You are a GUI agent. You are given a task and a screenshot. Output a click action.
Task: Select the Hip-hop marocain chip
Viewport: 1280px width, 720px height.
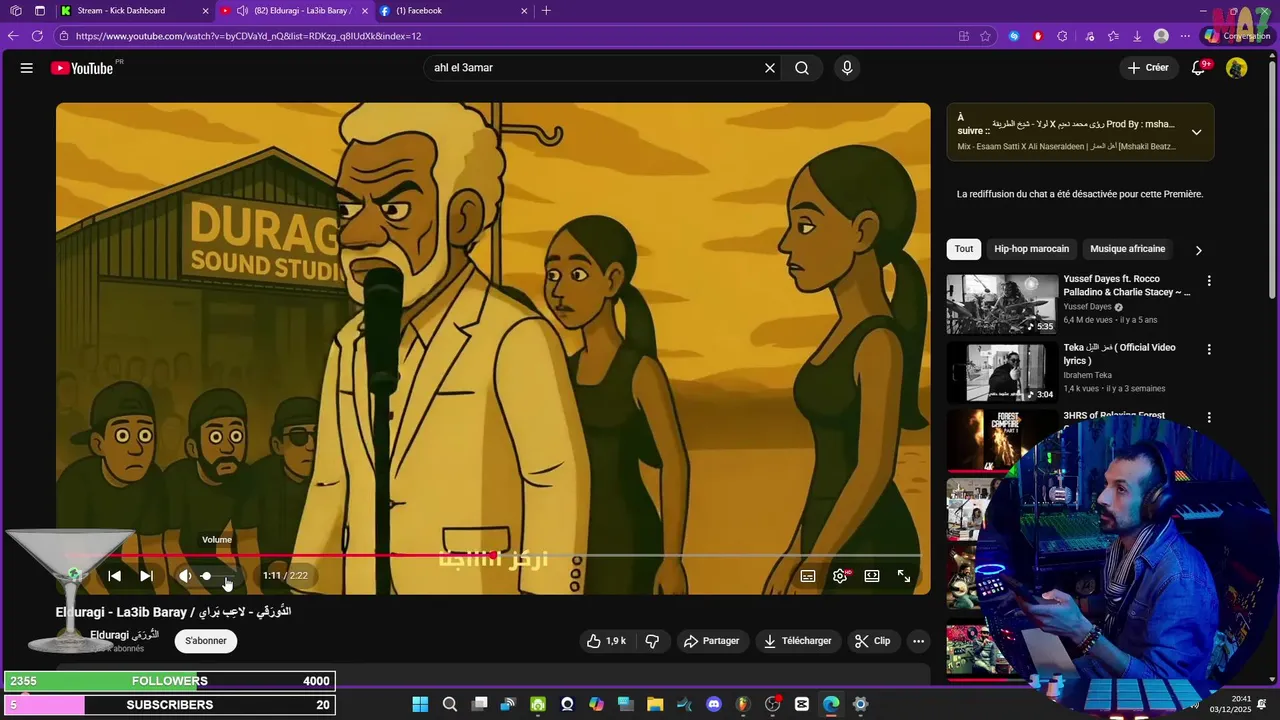pos(1031,249)
